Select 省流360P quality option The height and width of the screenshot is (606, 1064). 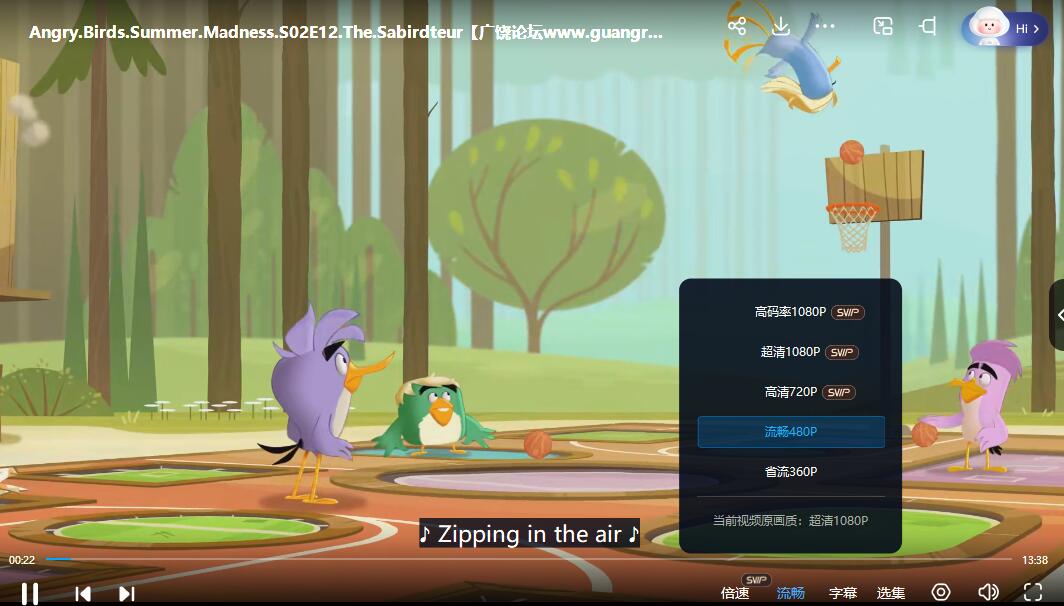pyautogui.click(x=791, y=472)
